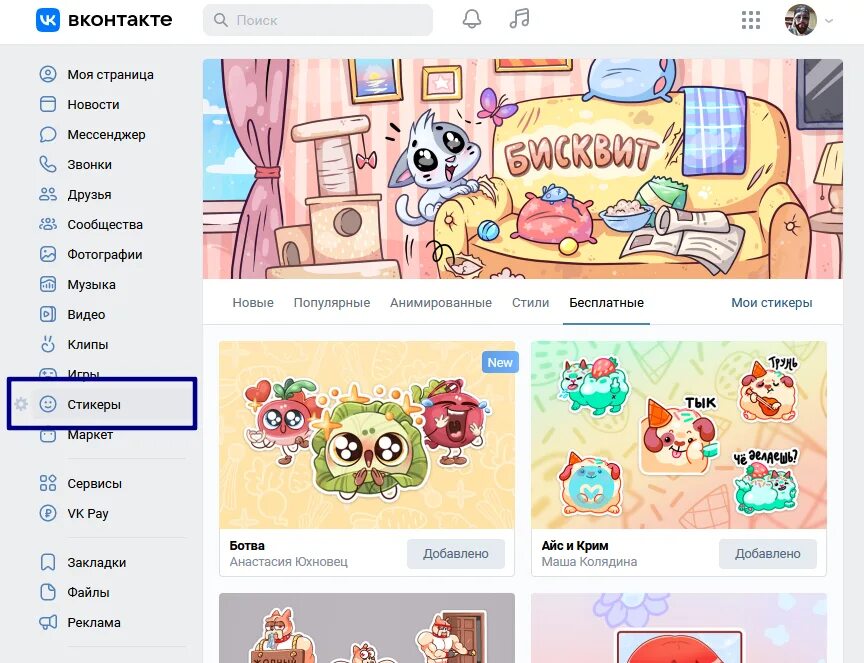The height and width of the screenshot is (663, 864).
Task: Open notifications bell icon
Action: 472,19
